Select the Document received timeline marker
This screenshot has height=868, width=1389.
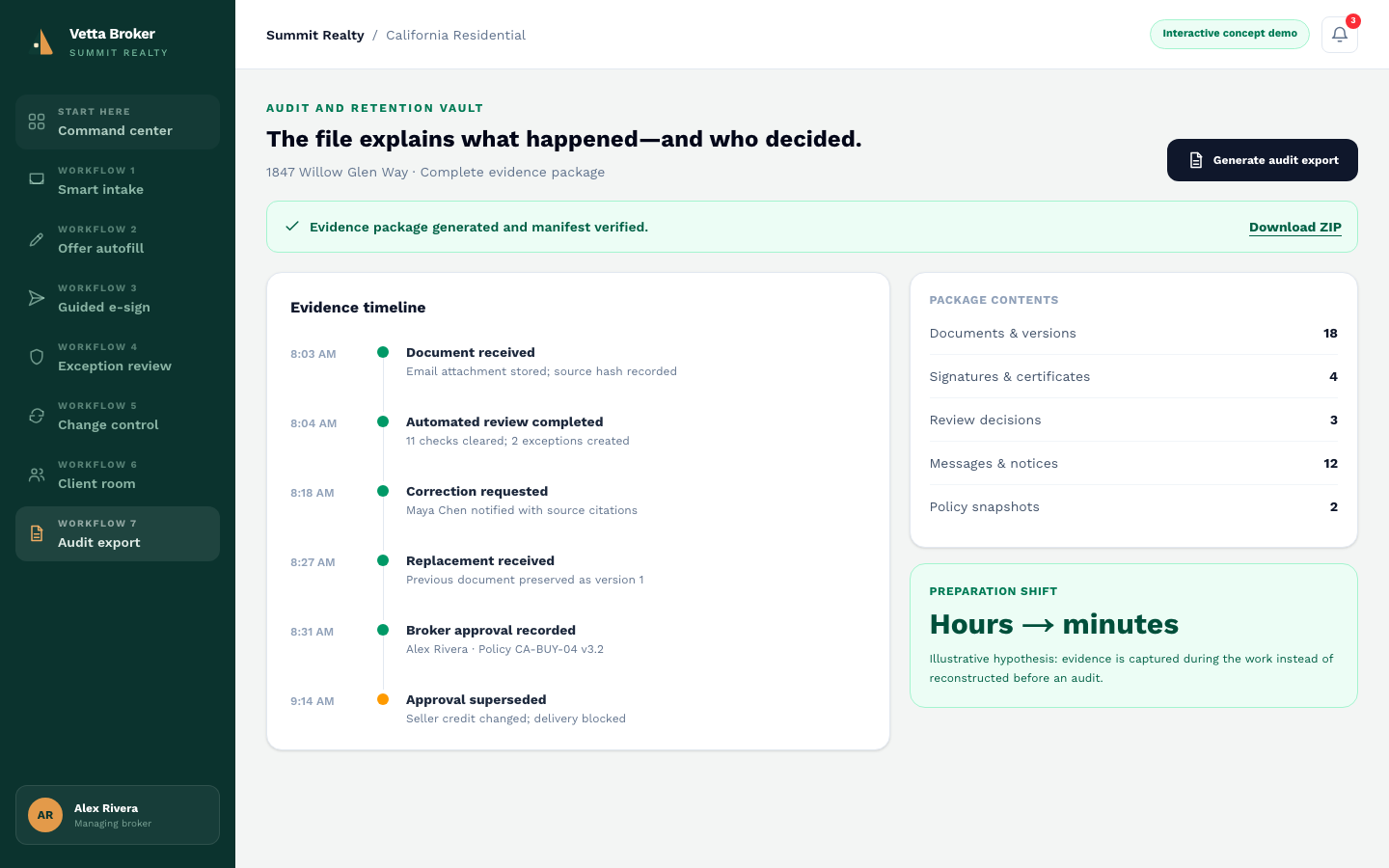(383, 352)
